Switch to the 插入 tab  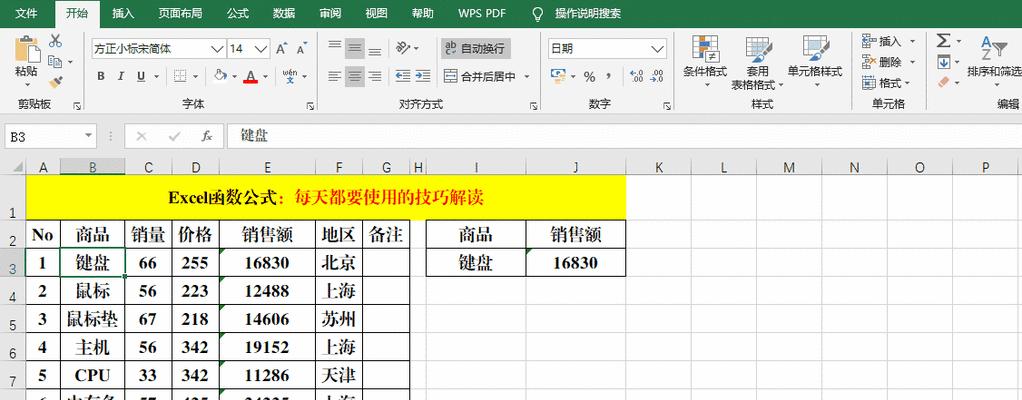(123, 13)
